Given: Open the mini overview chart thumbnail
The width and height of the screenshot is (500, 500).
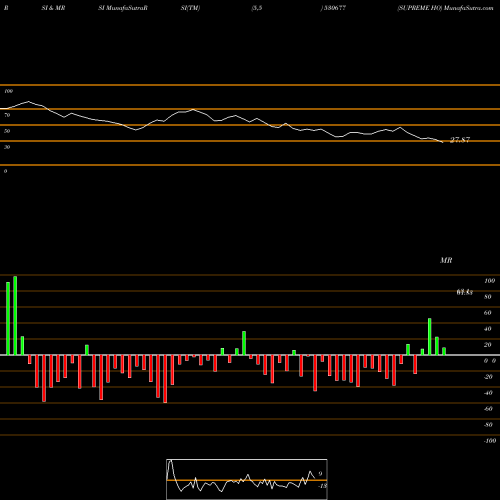Looking at the screenshot, I should pos(247,479).
